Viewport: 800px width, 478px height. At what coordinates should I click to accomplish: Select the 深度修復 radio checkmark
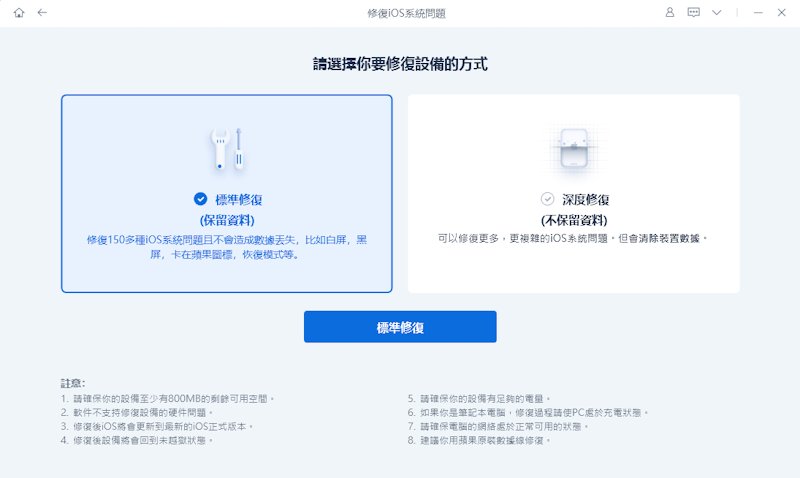547,199
